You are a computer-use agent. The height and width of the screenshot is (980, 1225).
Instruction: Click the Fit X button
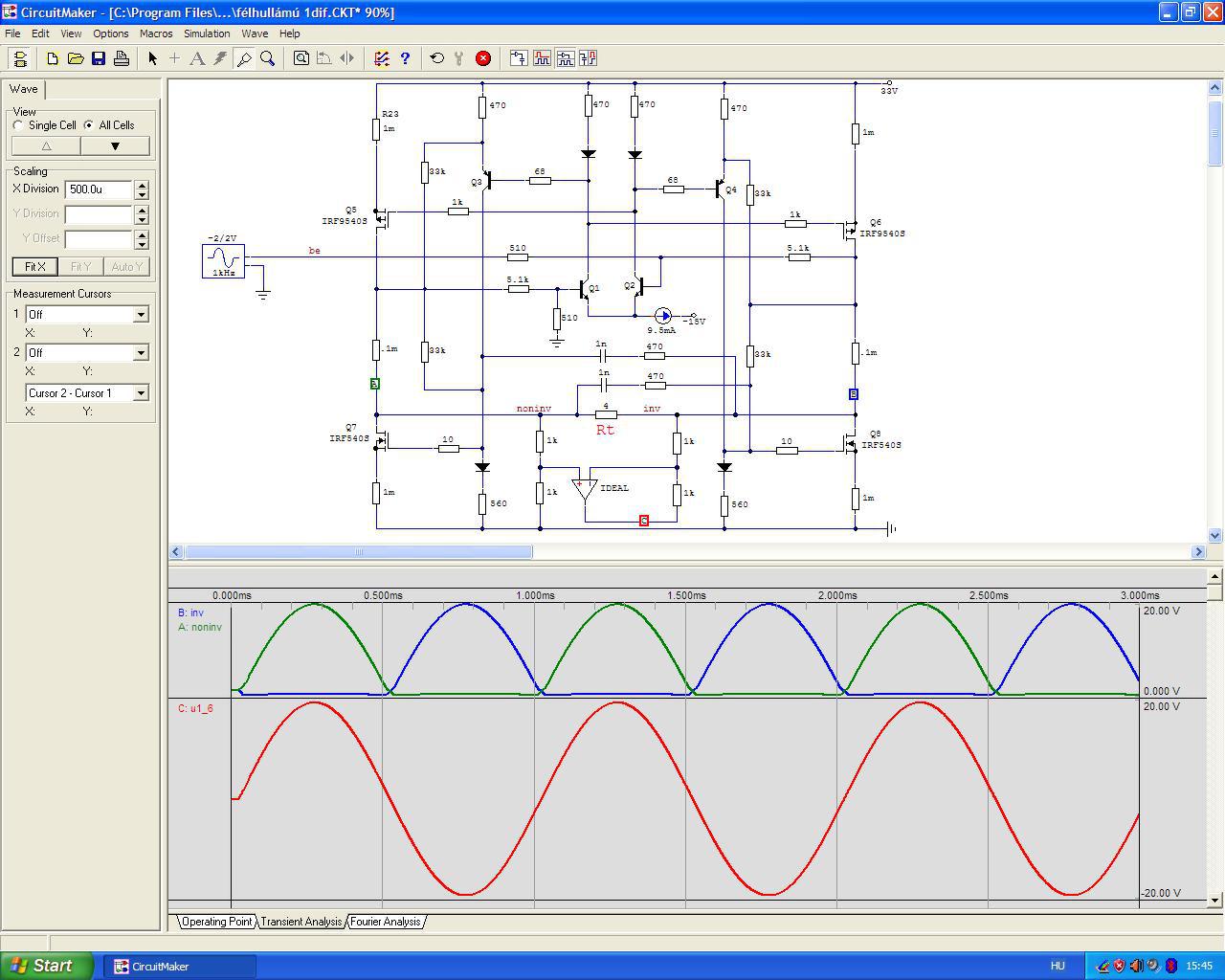point(34,267)
